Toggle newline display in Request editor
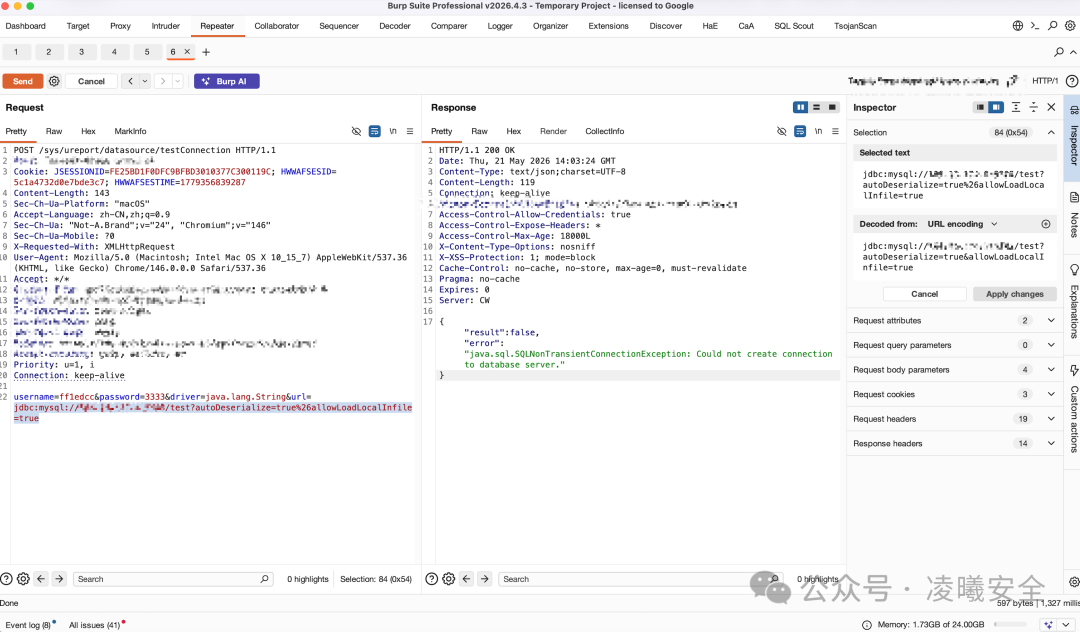The image size is (1080, 632). pos(393,131)
